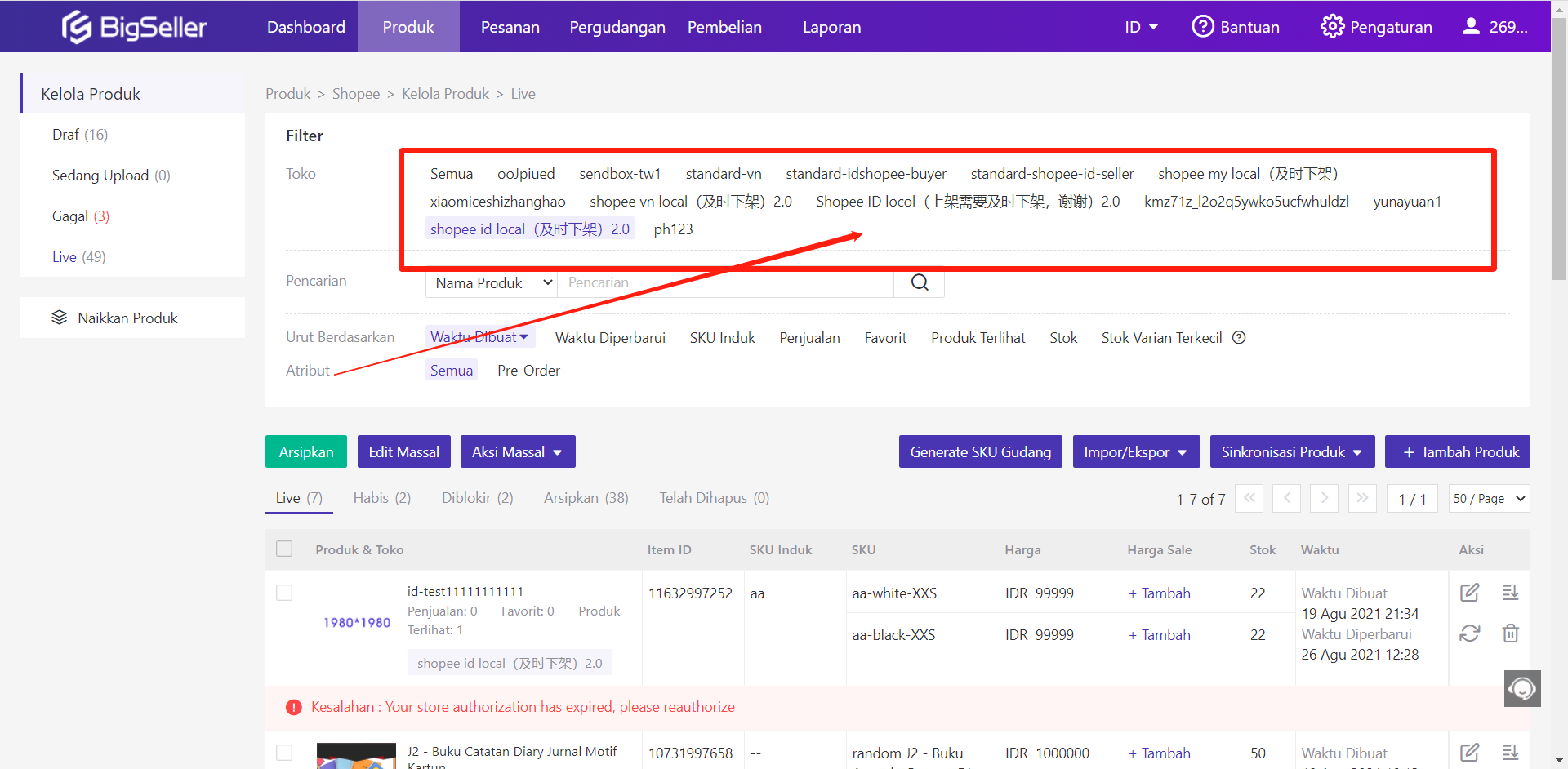
Task: Check the J2 Buku Catatan product checkbox
Action: 284,753
